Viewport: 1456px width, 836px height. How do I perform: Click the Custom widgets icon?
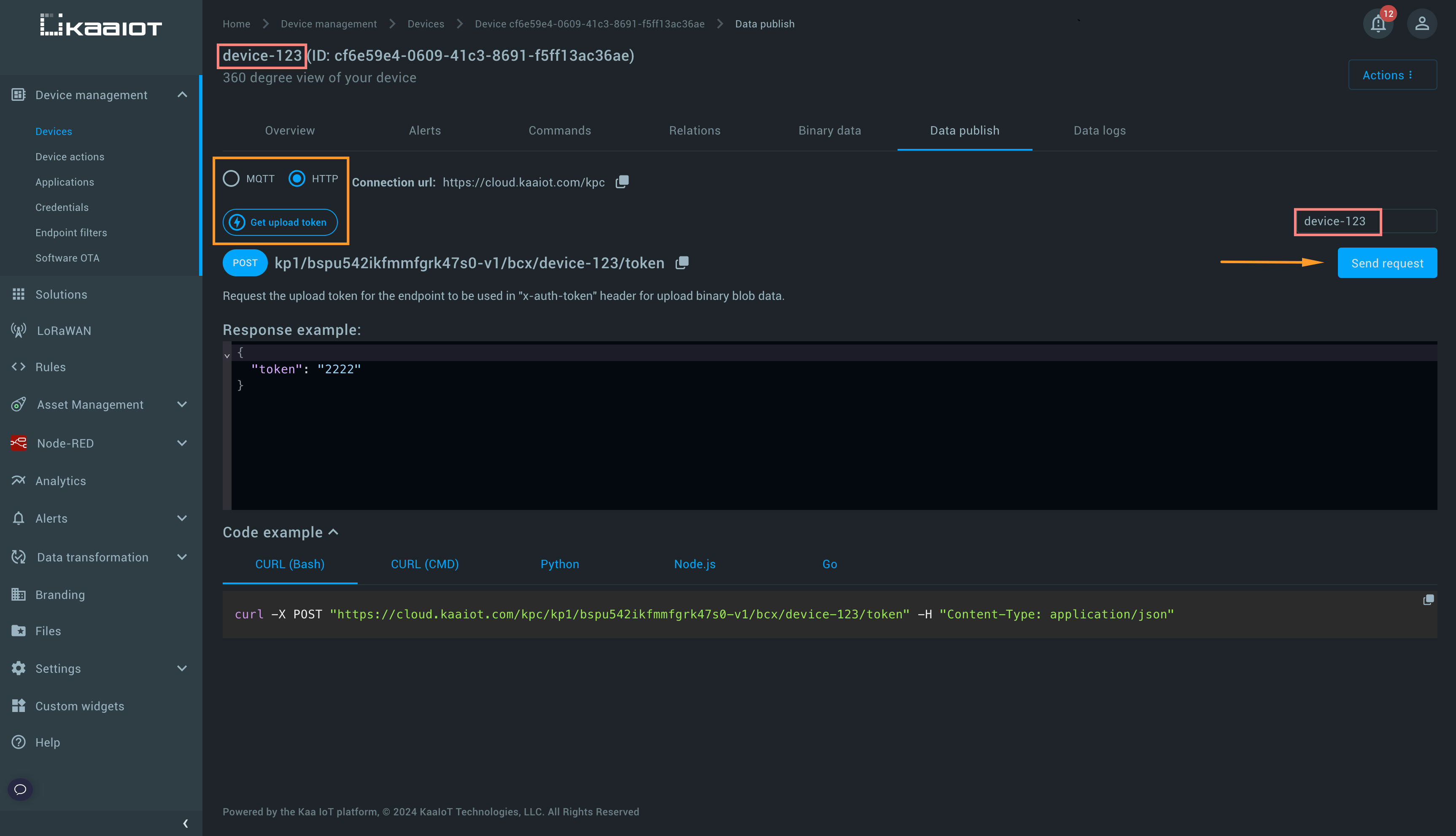click(19, 706)
